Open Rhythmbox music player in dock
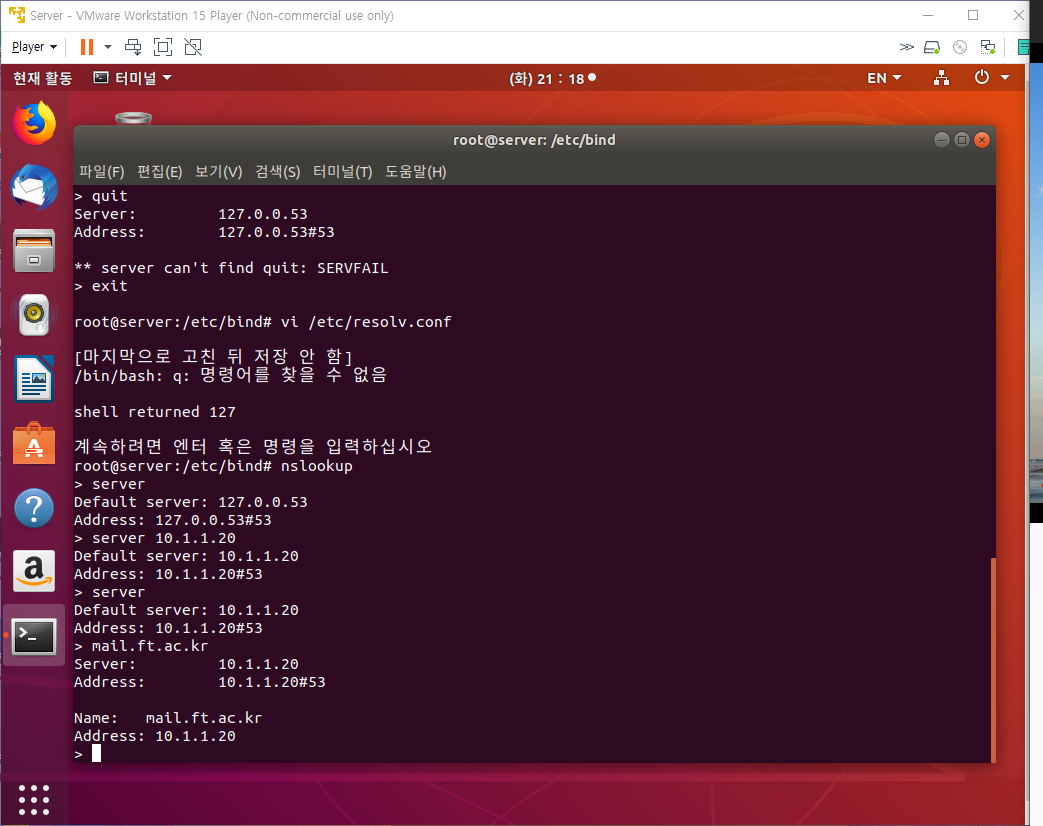This screenshot has height=826, width=1043. coord(34,314)
